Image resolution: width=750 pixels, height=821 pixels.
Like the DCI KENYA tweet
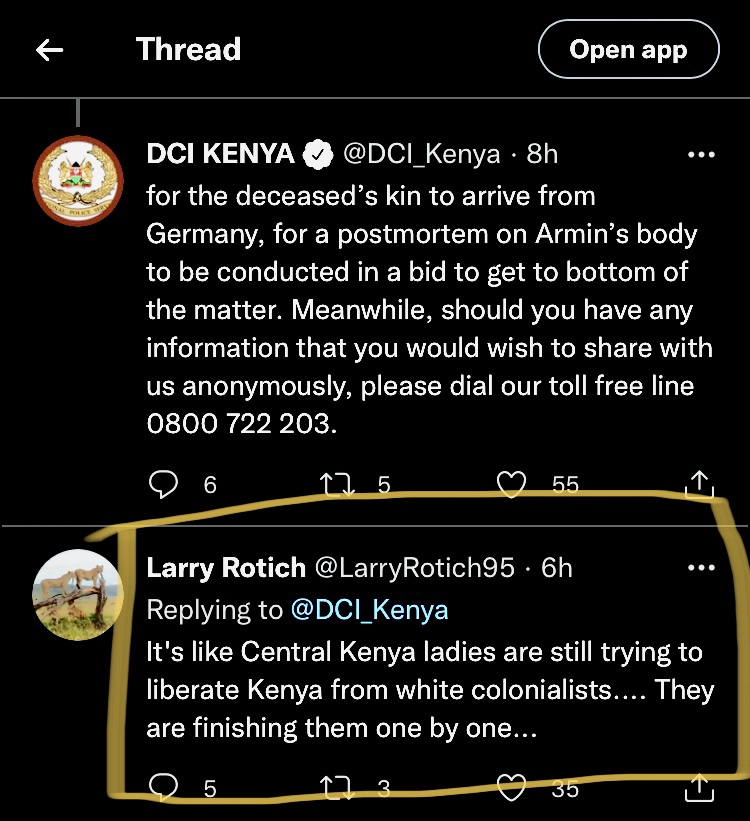click(x=512, y=485)
